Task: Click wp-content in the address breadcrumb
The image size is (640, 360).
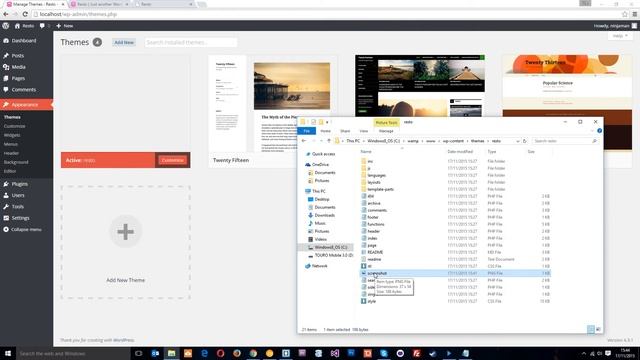Action: 453,141
